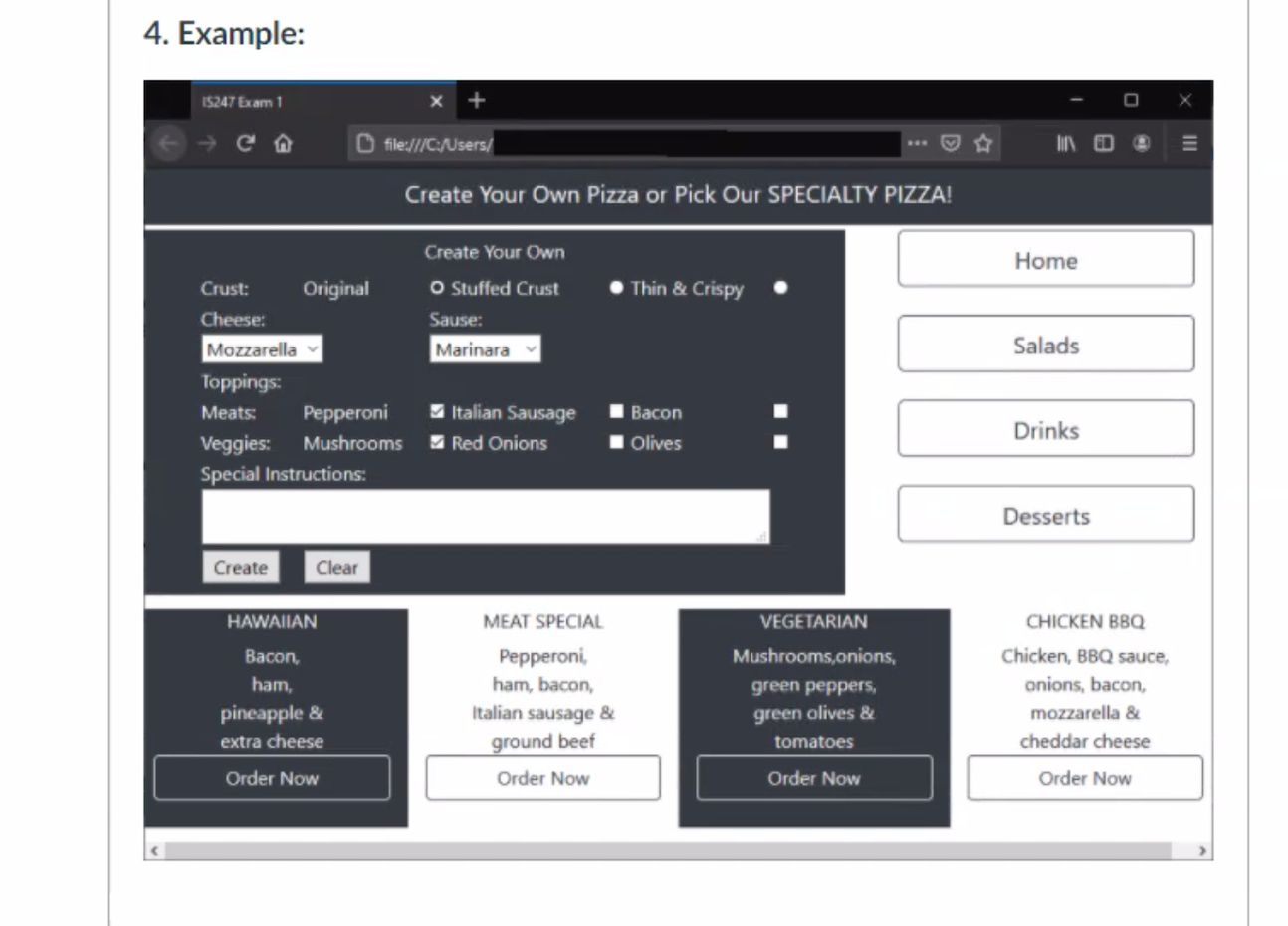
Task: Click the browser back navigation arrow
Action: coord(167,143)
